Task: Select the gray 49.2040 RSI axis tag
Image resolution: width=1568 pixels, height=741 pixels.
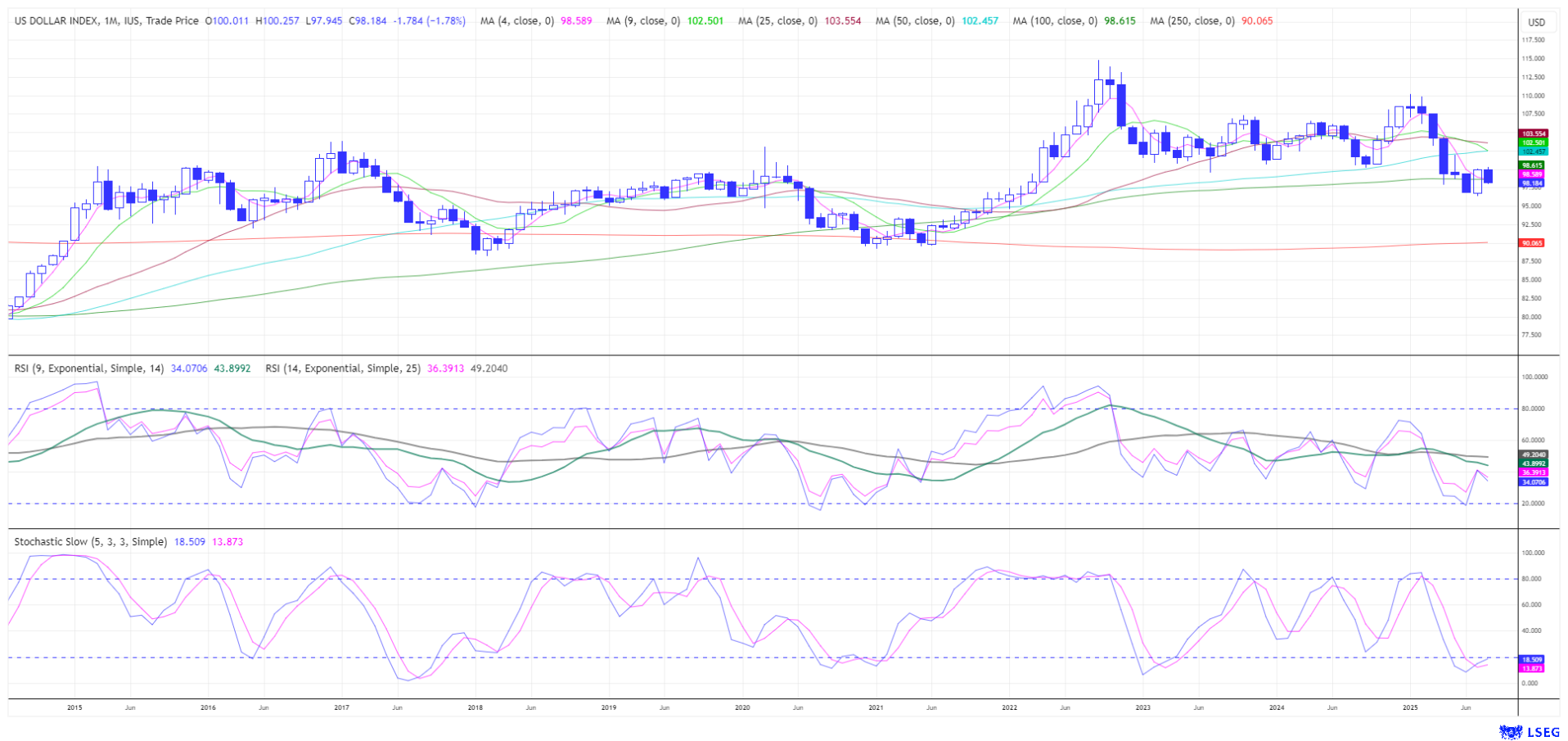Action: click(x=1533, y=454)
